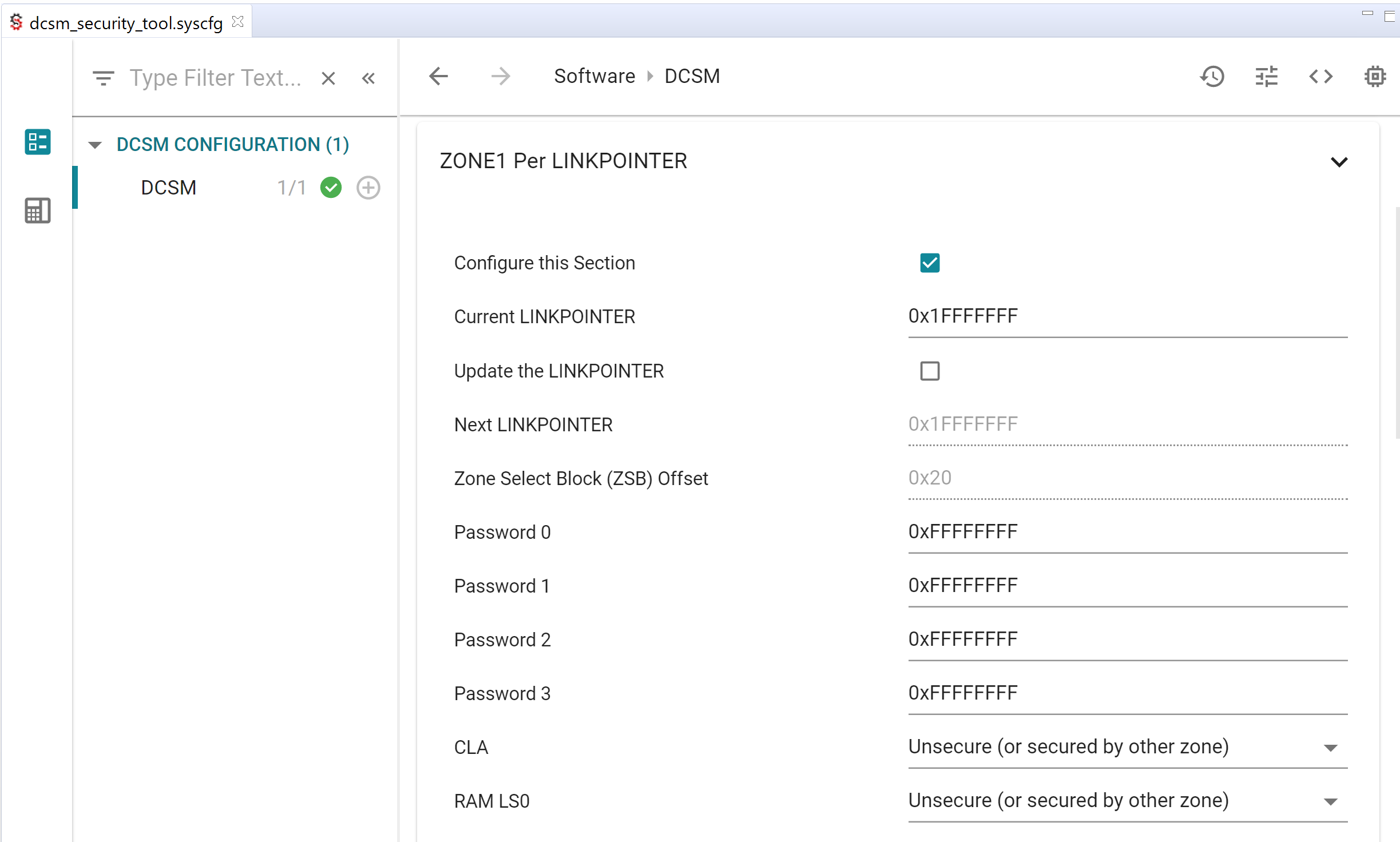Click the Password 0 input field
1400x842 pixels.
click(1128, 532)
